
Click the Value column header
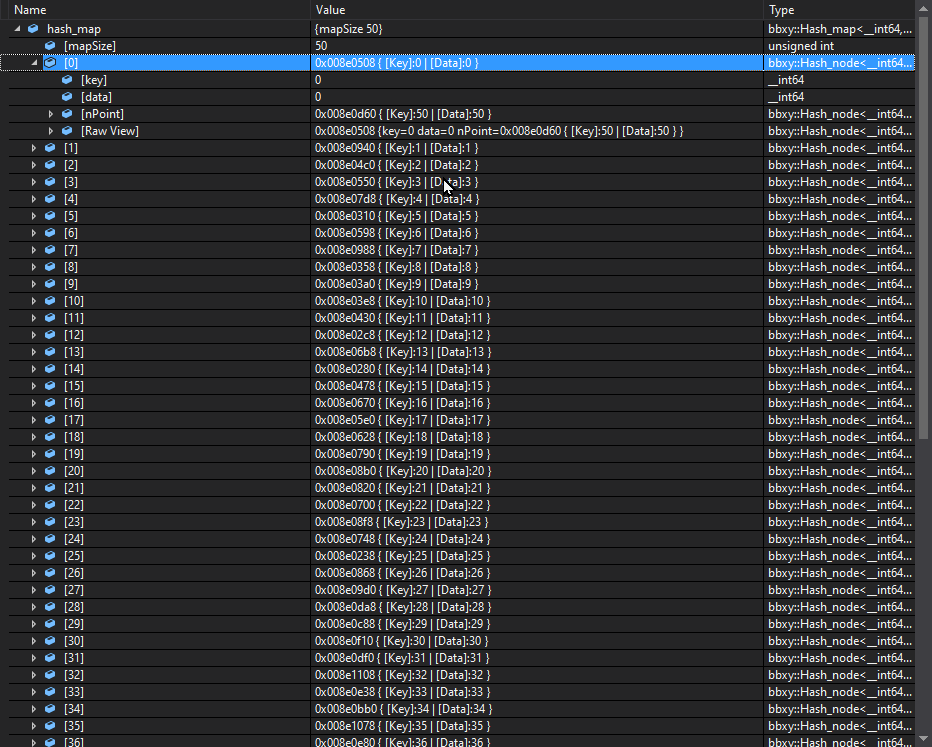pos(537,10)
